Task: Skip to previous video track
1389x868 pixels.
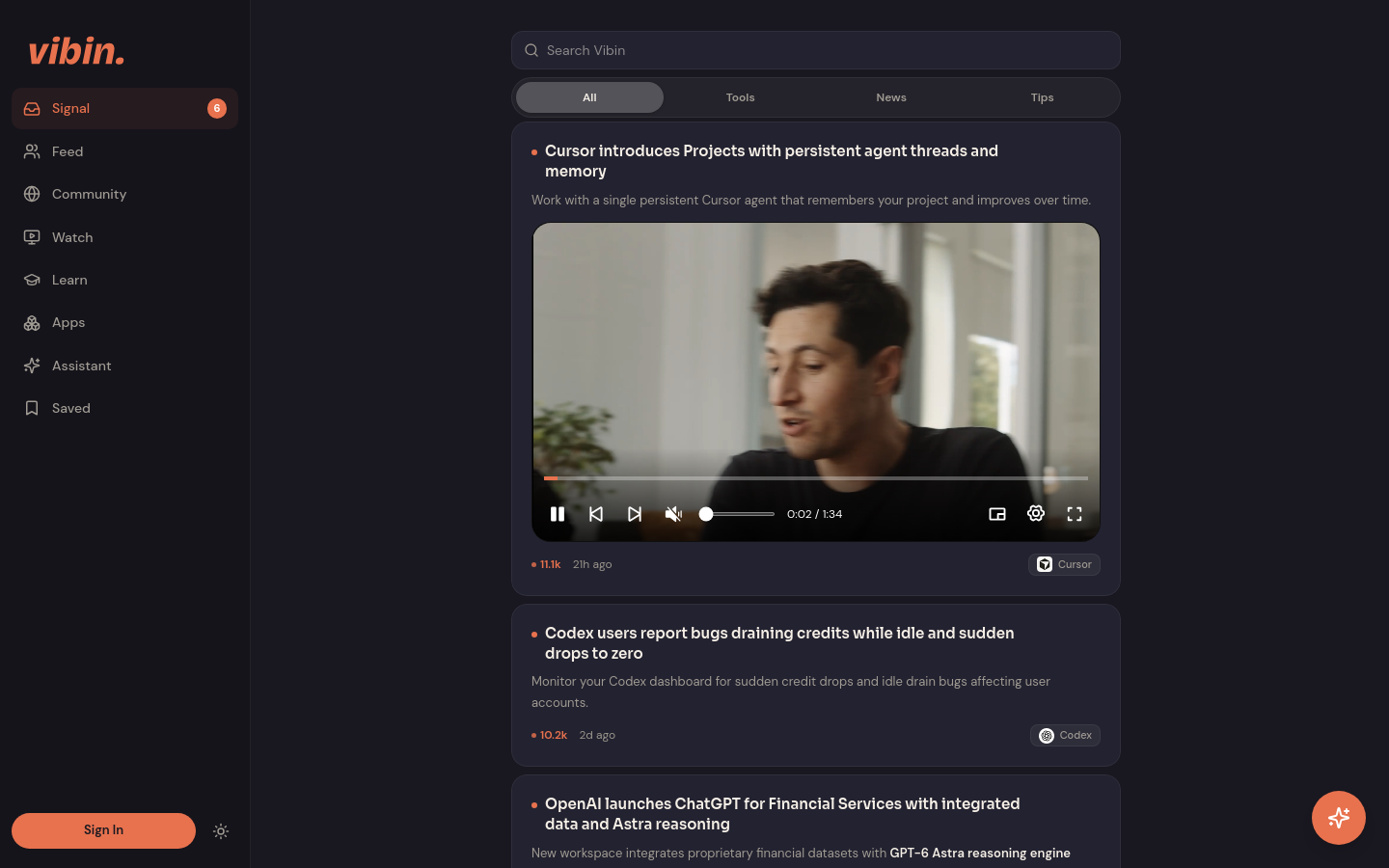Action: tap(596, 514)
